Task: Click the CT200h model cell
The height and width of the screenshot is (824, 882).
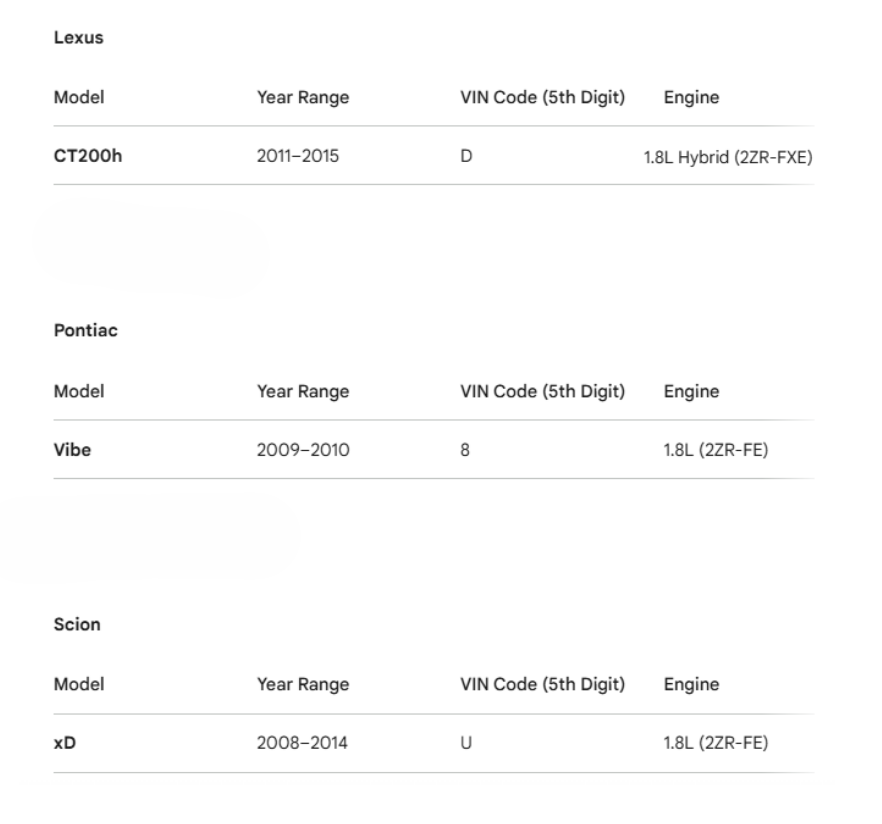Action: click(x=88, y=156)
